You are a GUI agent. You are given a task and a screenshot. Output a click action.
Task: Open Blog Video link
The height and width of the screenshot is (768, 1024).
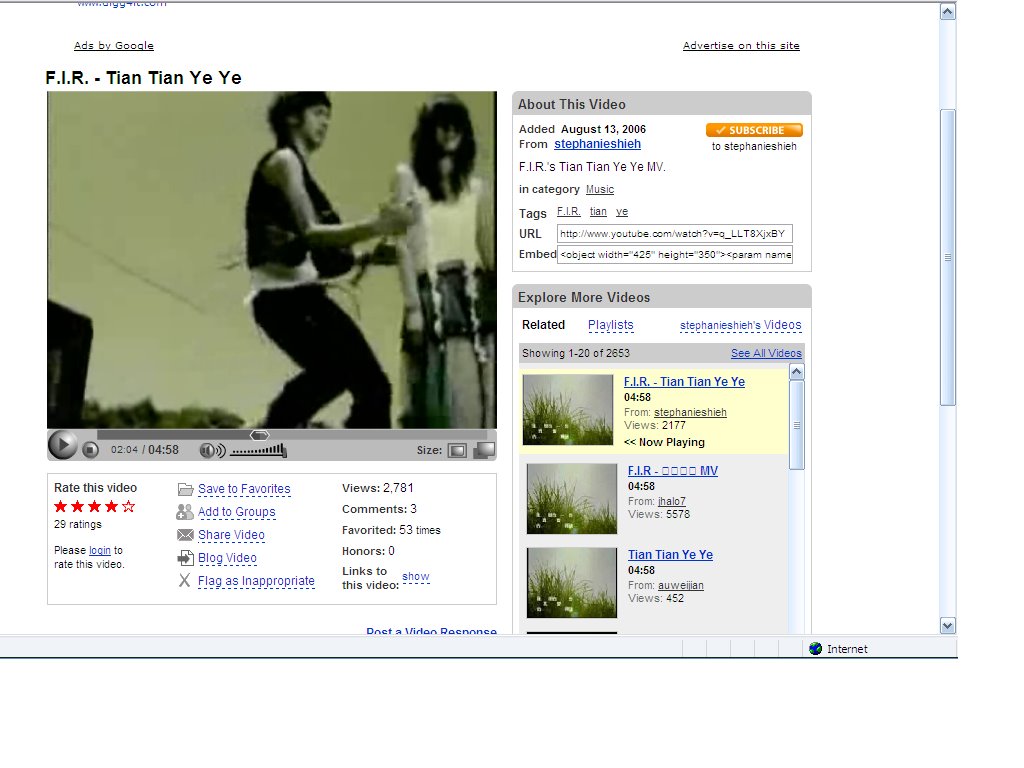click(x=227, y=558)
